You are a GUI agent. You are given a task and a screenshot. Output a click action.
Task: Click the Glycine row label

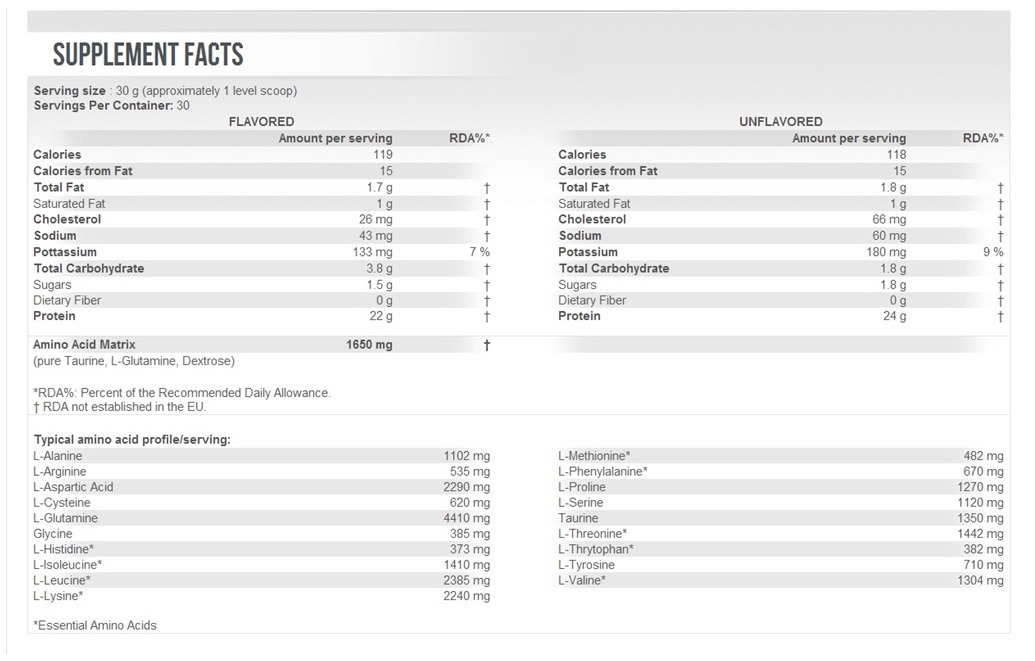point(53,534)
